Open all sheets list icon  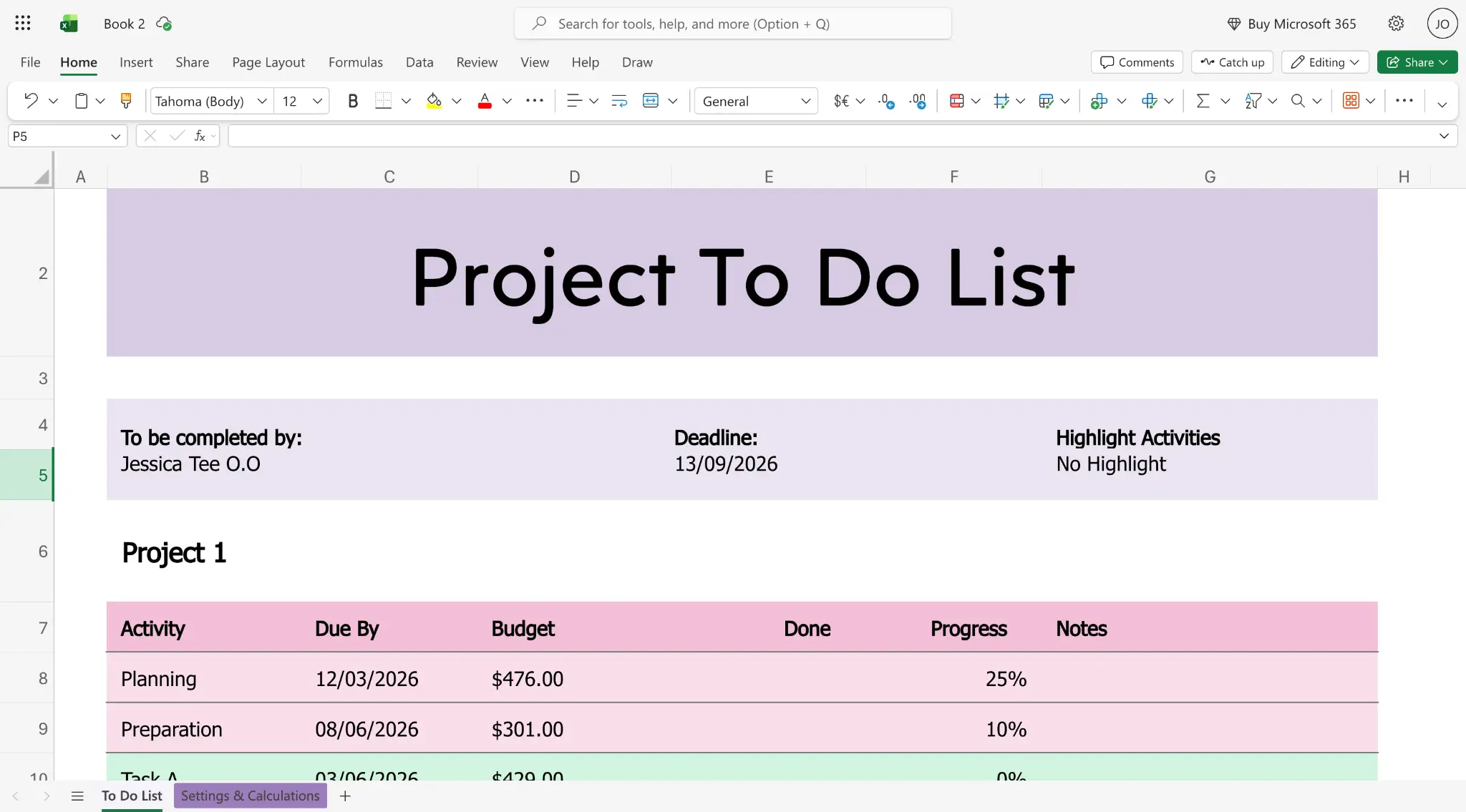(x=77, y=796)
